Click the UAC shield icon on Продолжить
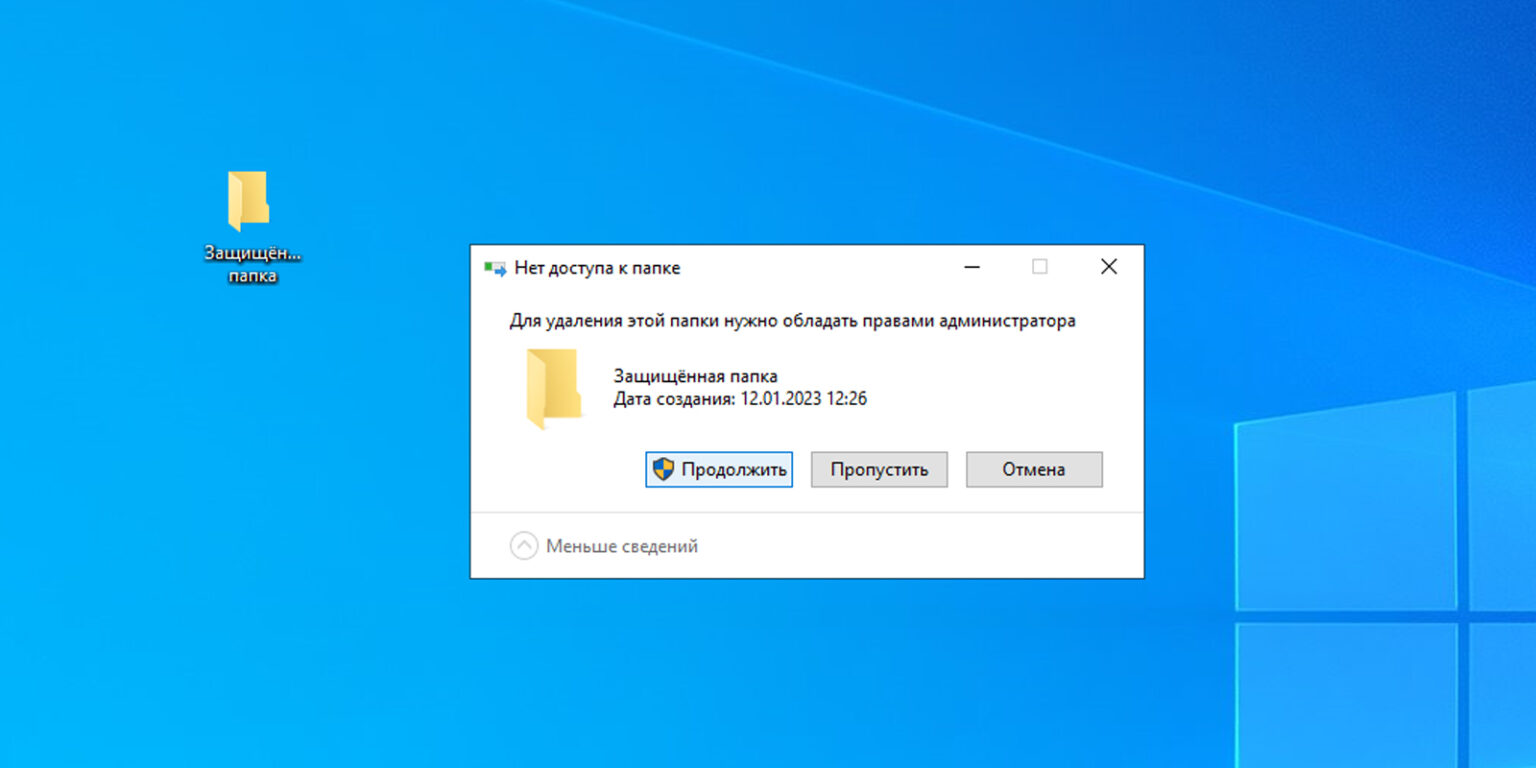This screenshot has height=768, width=1536. [663, 469]
